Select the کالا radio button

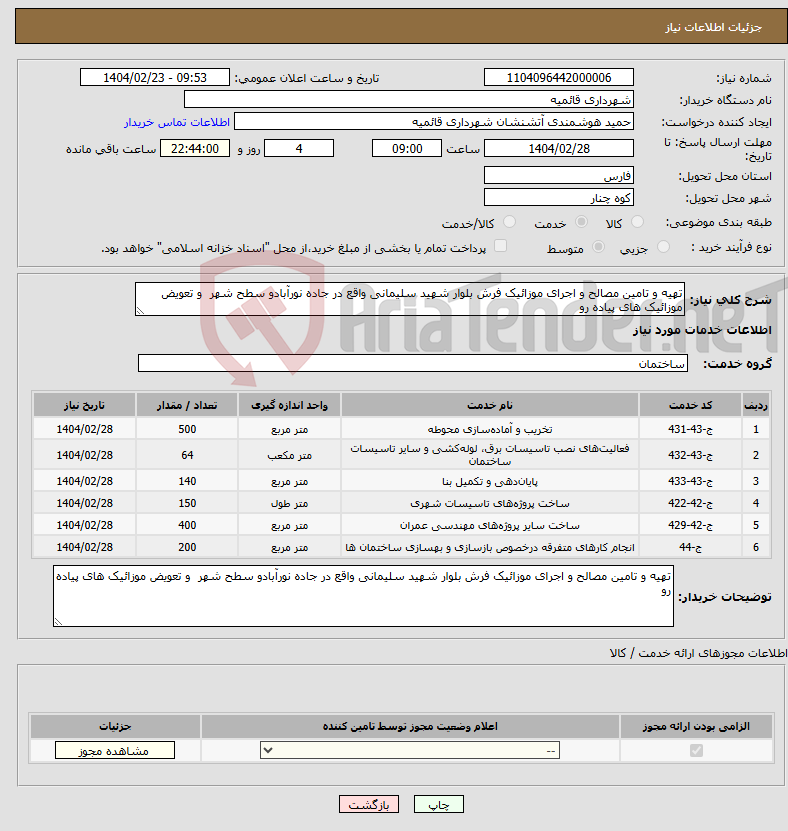coord(638,222)
